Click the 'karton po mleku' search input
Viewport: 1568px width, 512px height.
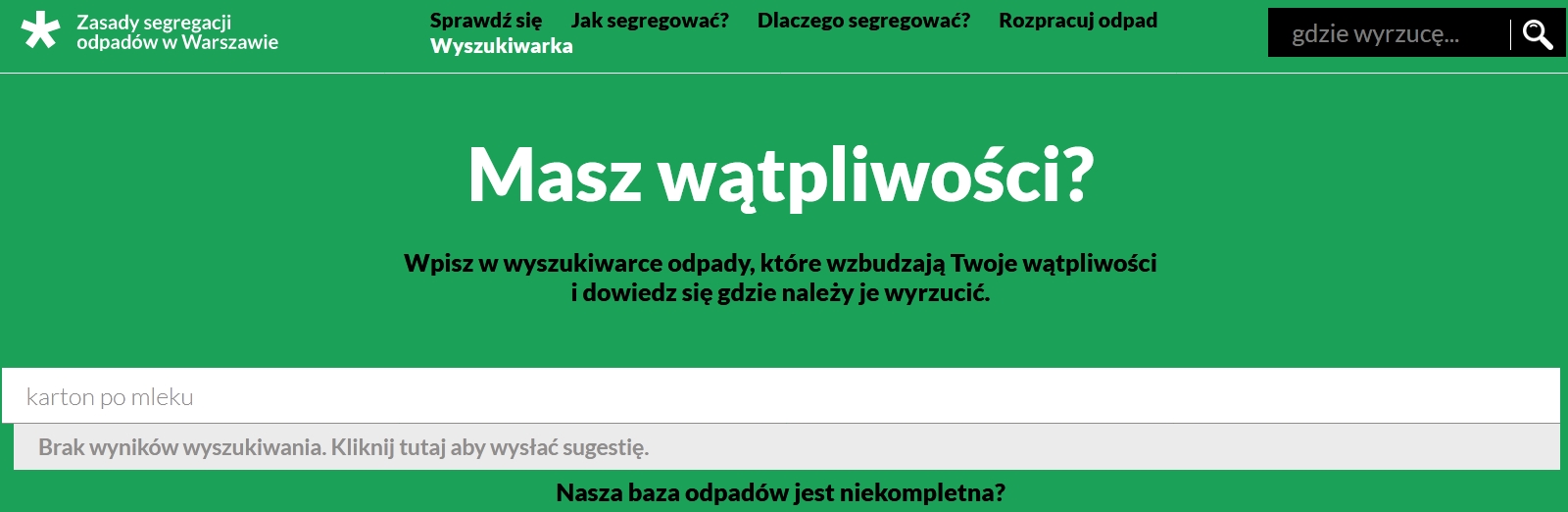click(780, 396)
